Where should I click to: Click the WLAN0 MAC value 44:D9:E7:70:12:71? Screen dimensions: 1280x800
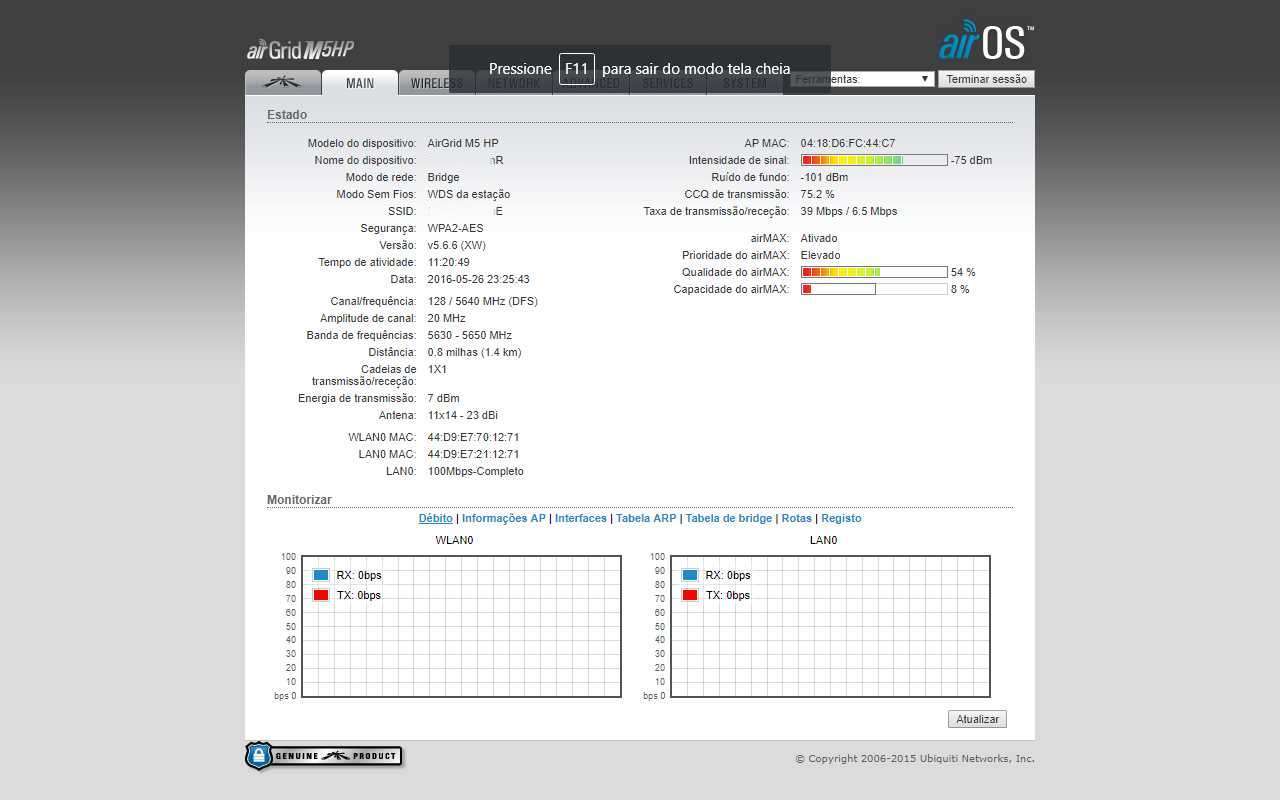click(x=473, y=437)
